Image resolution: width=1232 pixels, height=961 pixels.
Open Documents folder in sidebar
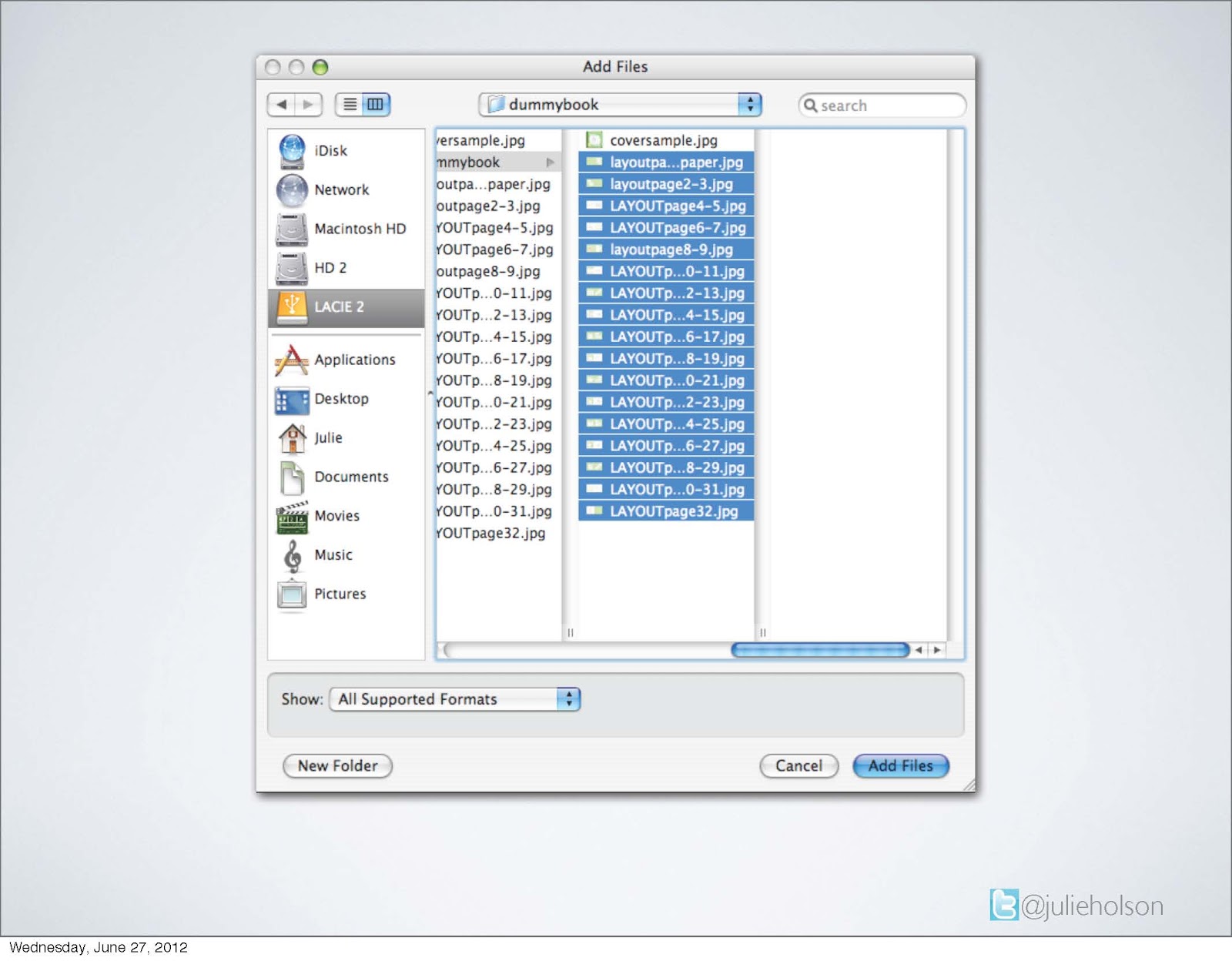click(346, 477)
